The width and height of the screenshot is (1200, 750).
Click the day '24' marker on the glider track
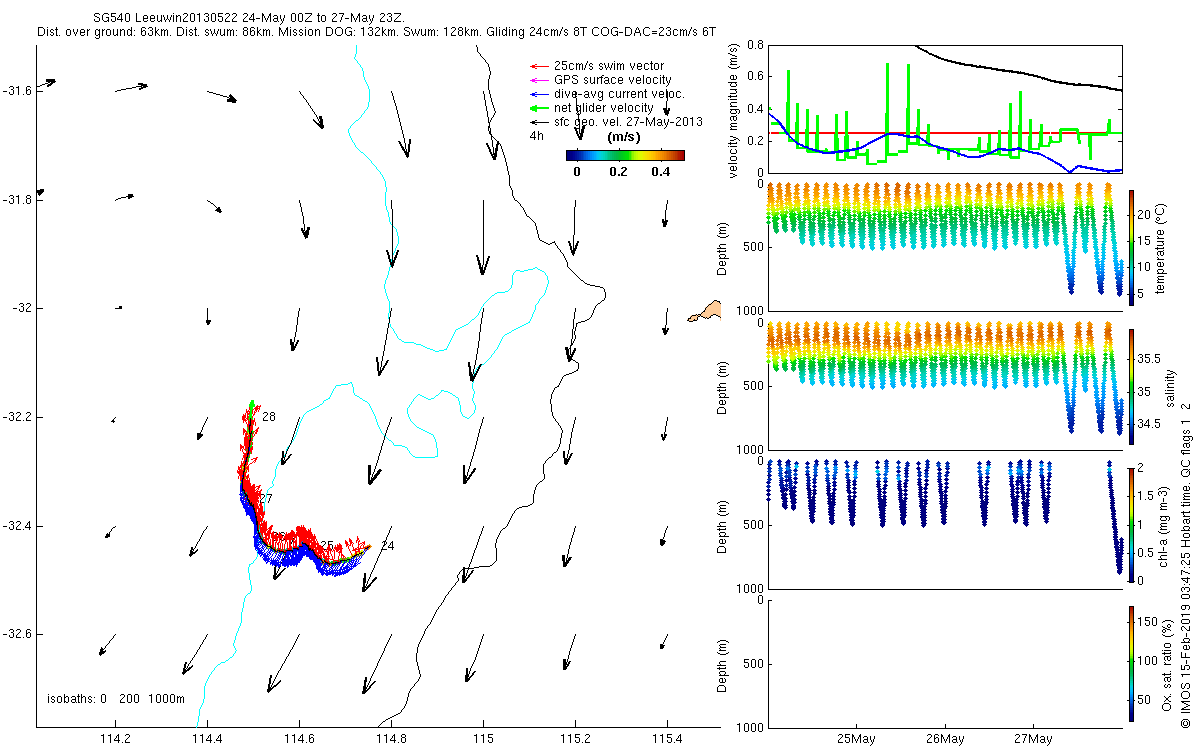[387, 545]
